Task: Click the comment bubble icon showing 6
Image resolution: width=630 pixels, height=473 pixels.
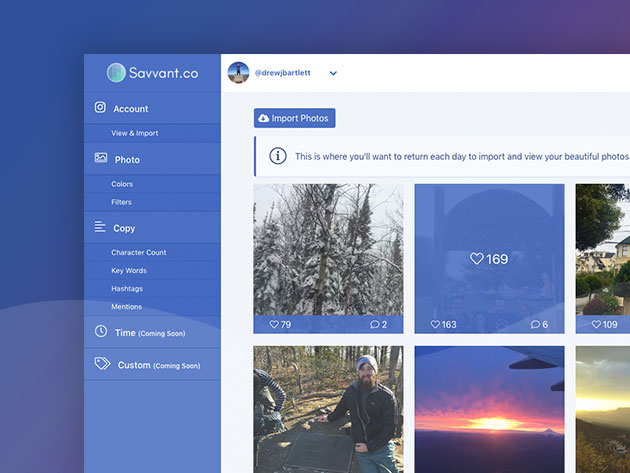Action: [x=534, y=325]
